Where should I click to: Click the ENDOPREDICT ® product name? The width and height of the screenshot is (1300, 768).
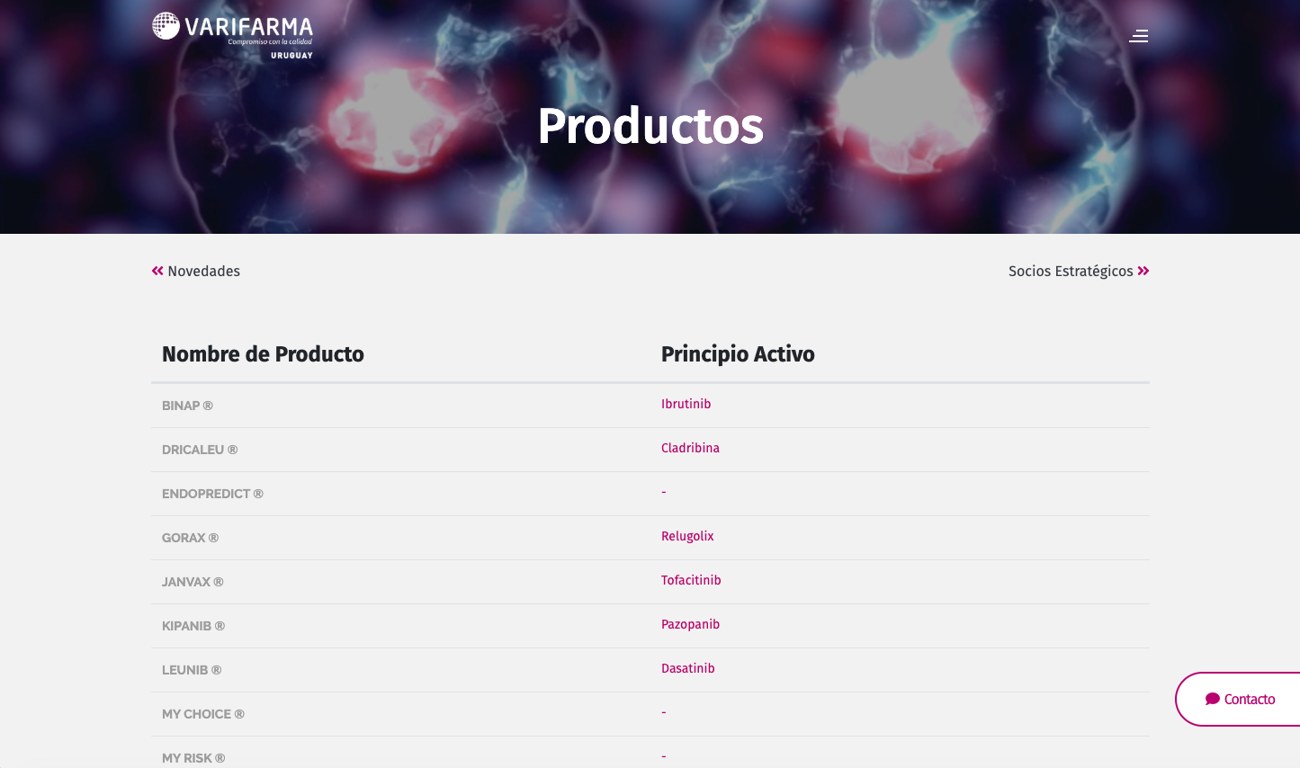(x=213, y=494)
